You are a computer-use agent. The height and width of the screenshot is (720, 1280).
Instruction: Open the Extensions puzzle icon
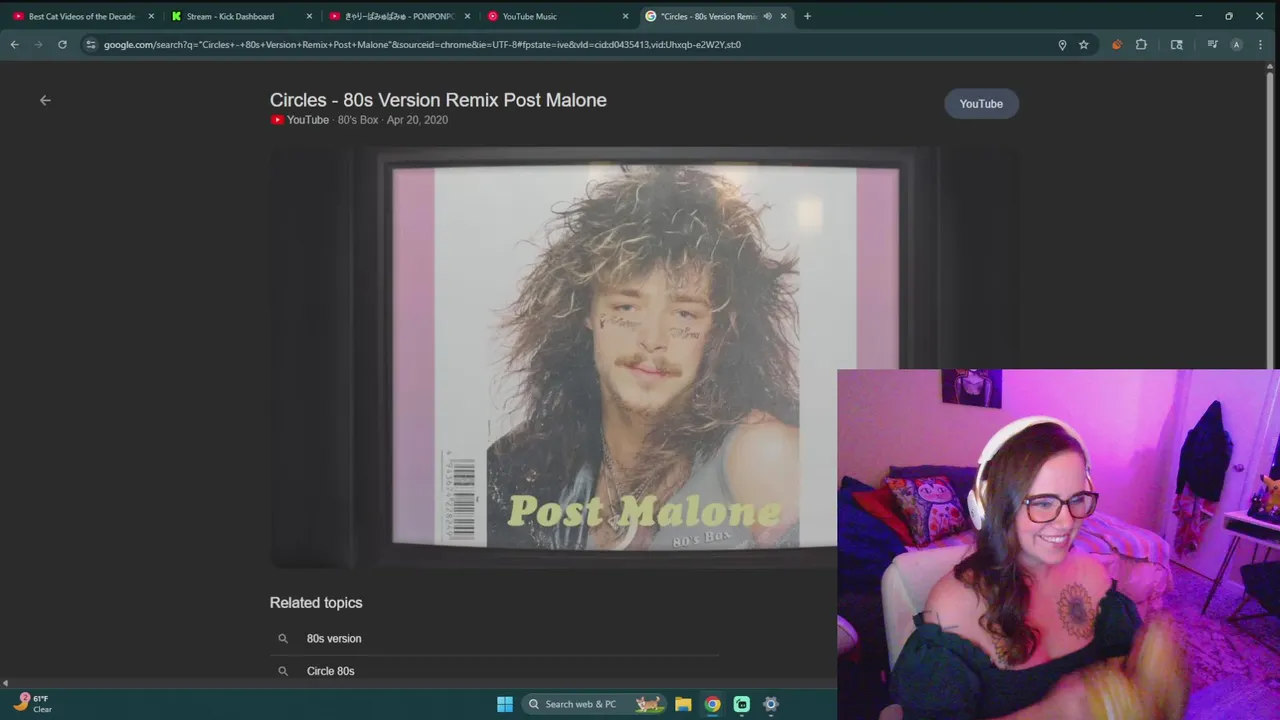(x=1141, y=44)
